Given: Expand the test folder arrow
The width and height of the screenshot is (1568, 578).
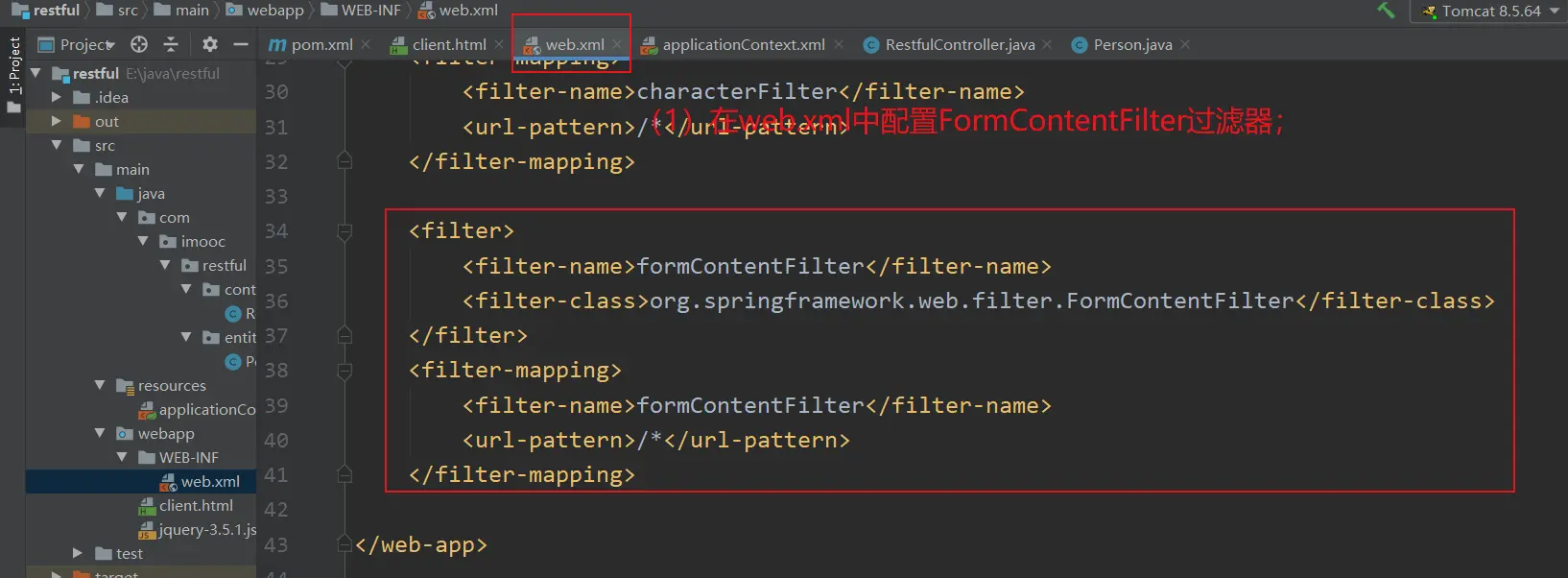Looking at the screenshot, I should coord(78,553).
